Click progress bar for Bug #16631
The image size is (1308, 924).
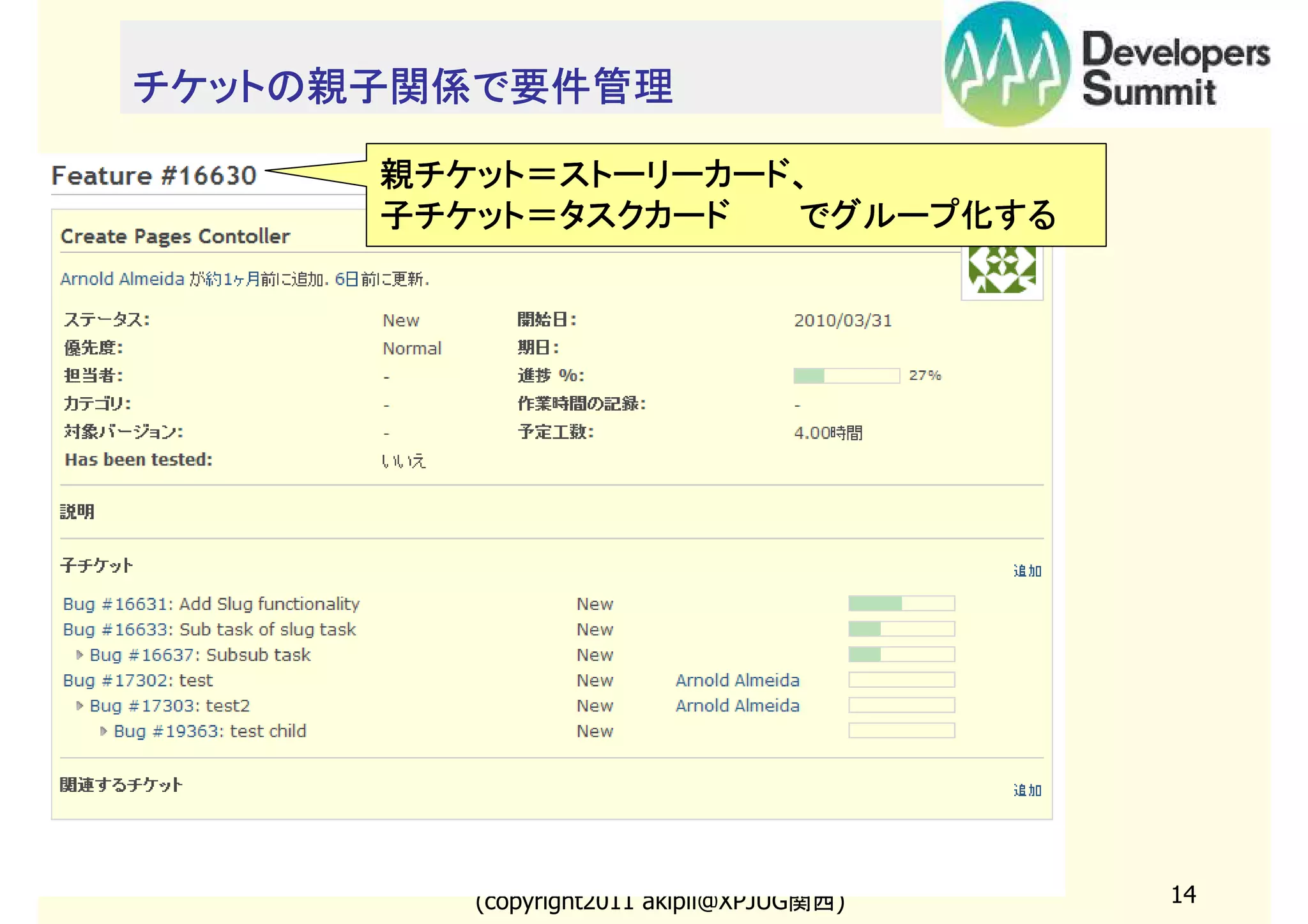(x=902, y=603)
